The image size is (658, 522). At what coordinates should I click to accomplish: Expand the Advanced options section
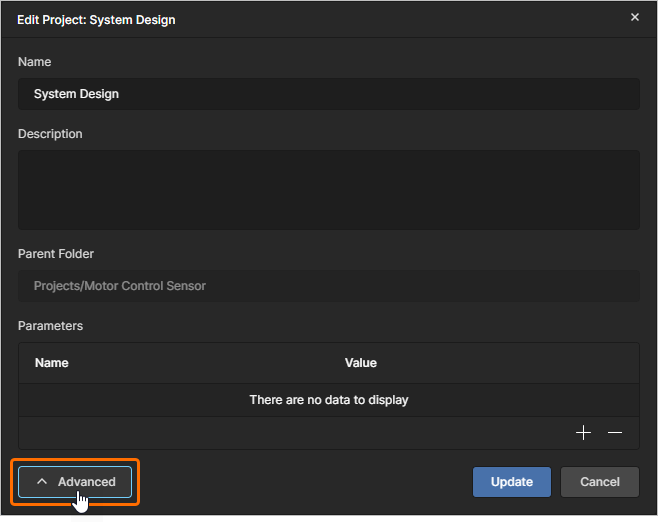[x=76, y=482]
